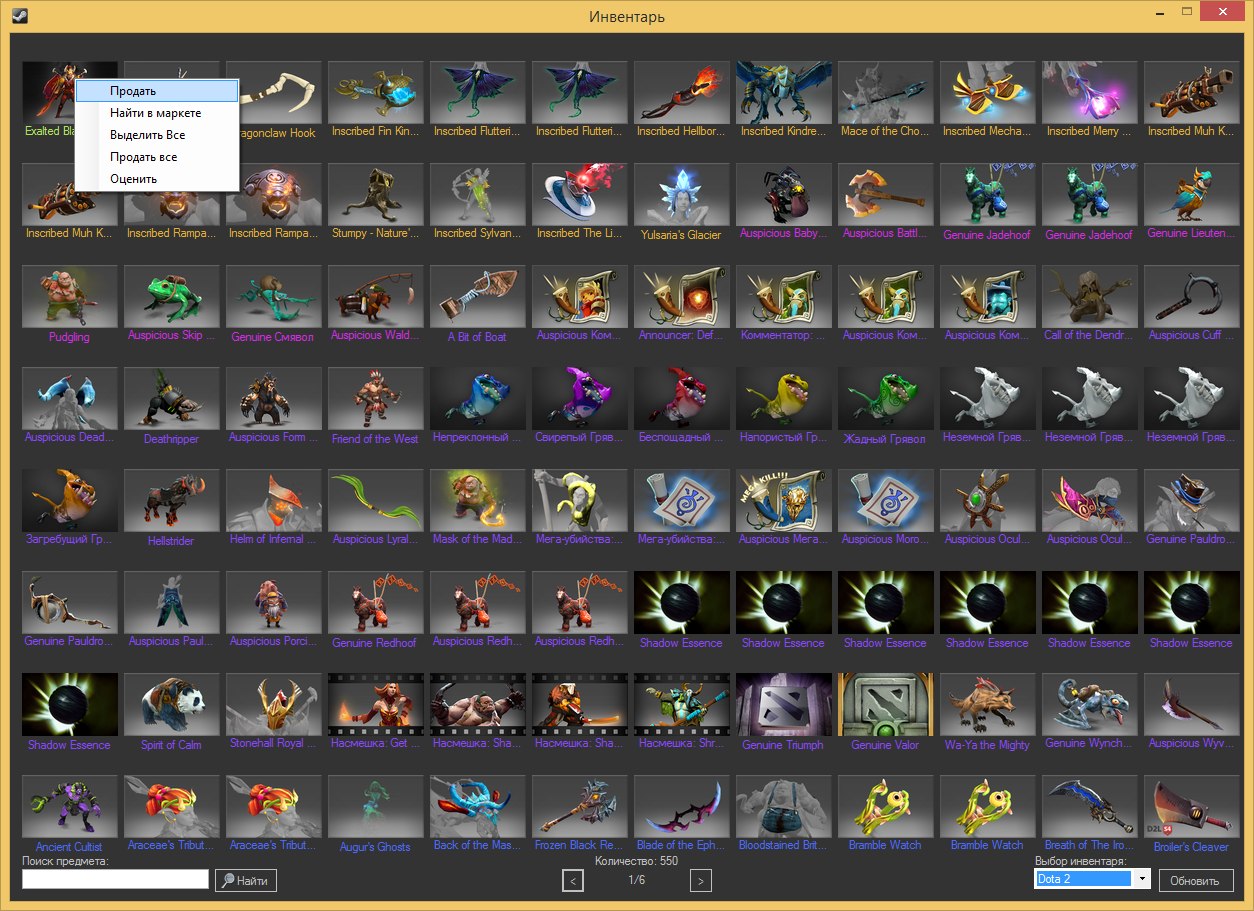The image size is (1254, 911).
Task: Select the Inscribed Hellborn staff item
Action: point(682,93)
